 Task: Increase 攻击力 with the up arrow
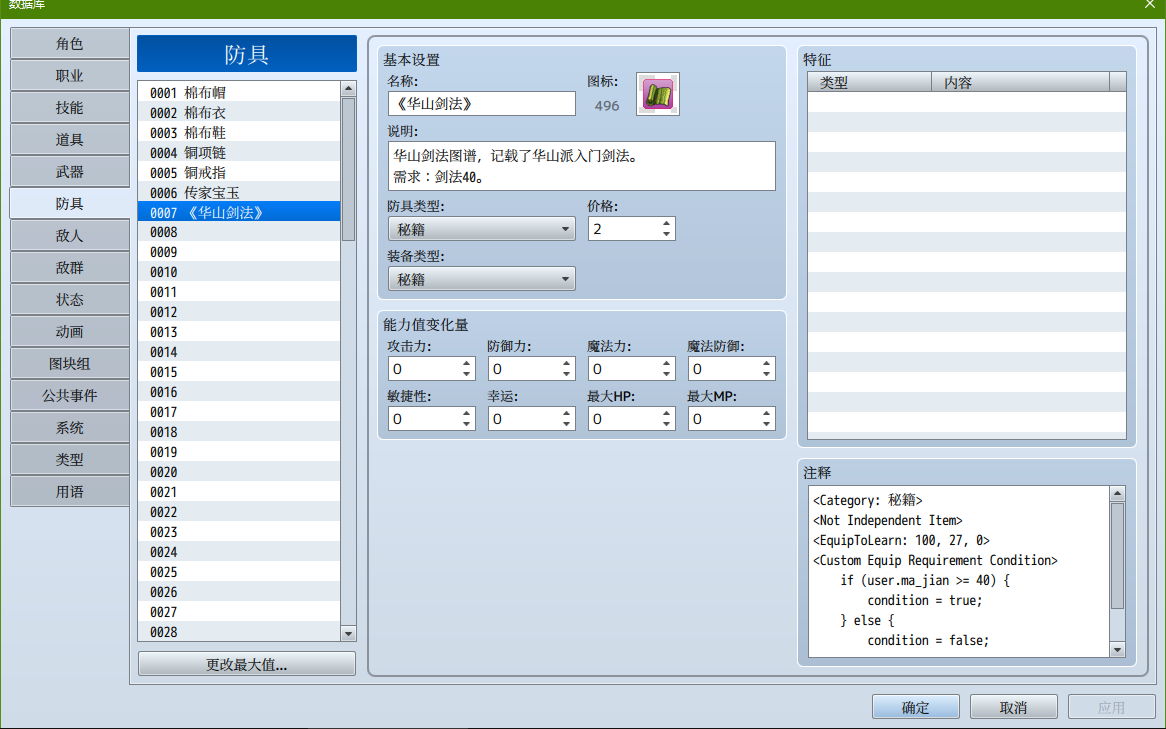click(x=466, y=363)
